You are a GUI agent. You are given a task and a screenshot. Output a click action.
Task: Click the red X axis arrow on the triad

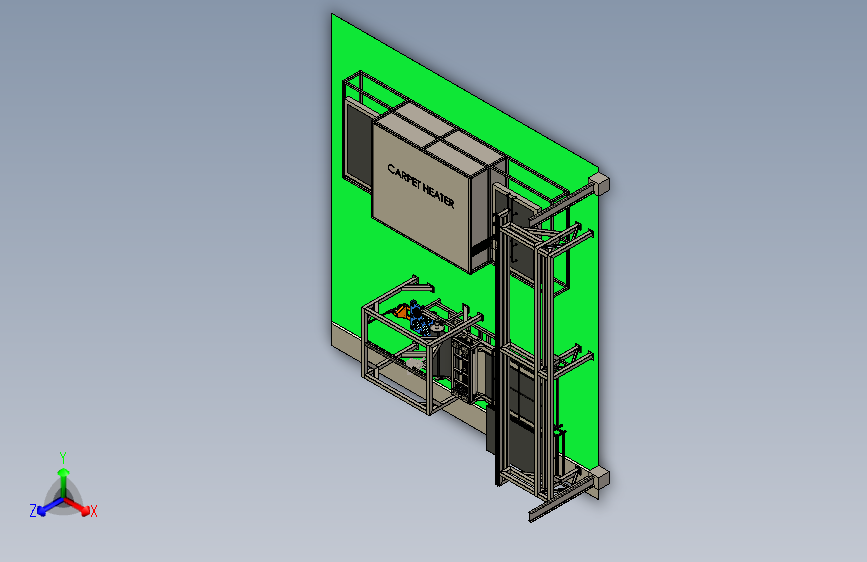coord(79,506)
